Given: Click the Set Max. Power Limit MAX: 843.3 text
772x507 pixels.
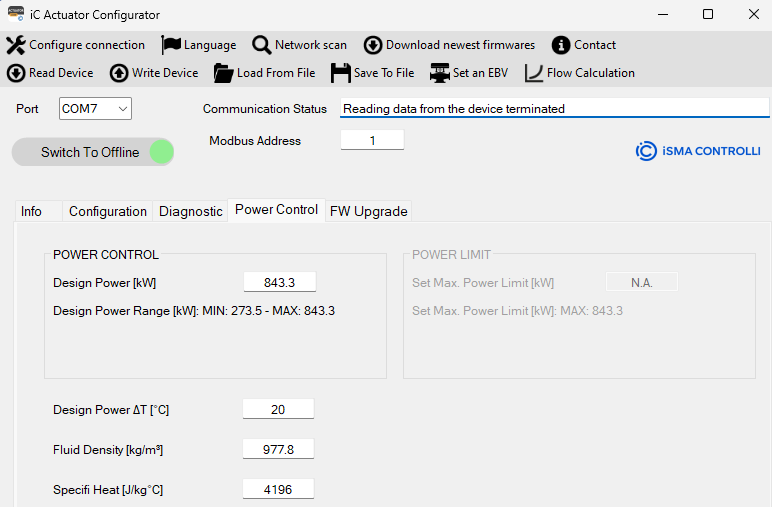Looking at the screenshot, I should 517,311.
